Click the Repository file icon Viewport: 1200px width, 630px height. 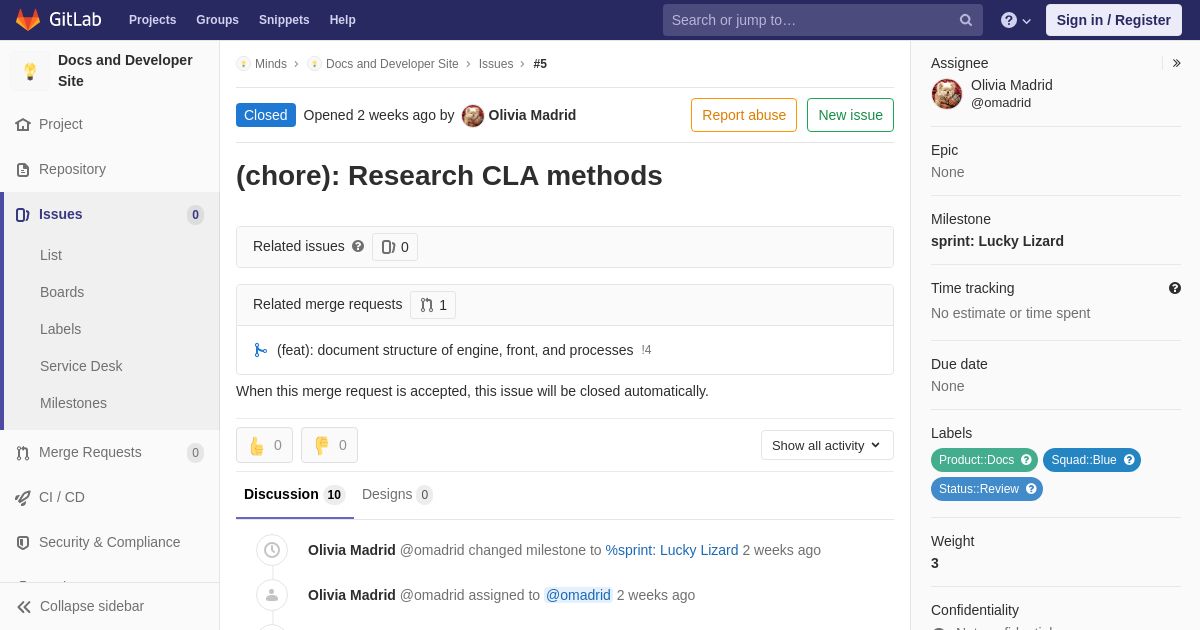click(23, 170)
